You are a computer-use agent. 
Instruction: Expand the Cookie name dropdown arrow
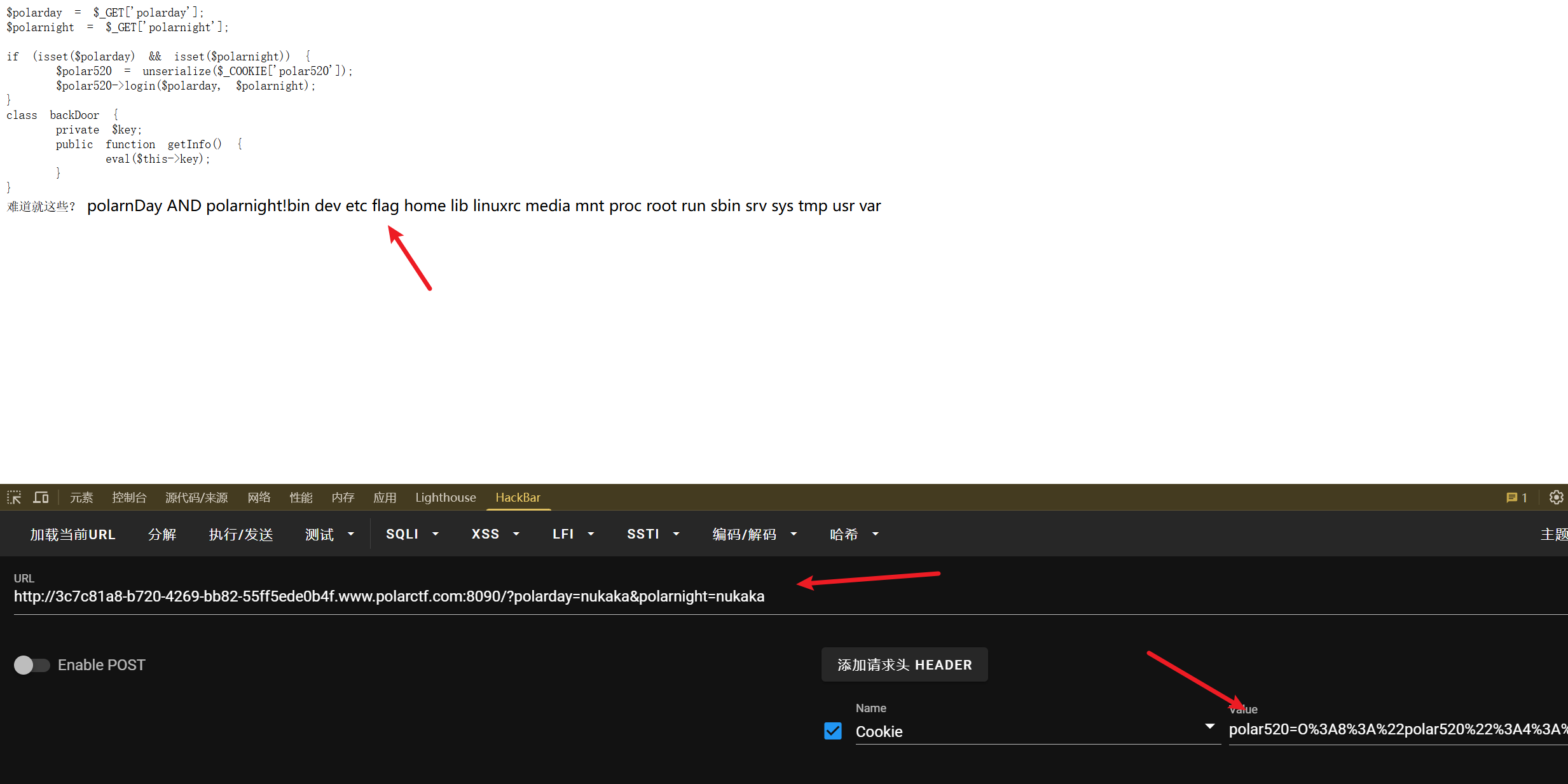point(1209,727)
